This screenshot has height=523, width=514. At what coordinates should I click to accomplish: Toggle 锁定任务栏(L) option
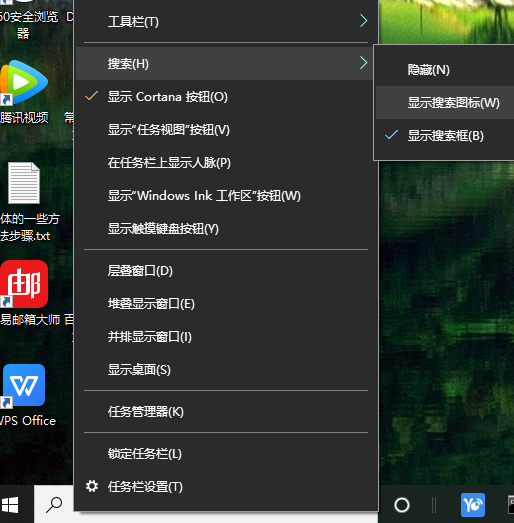[x=226, y=454]
